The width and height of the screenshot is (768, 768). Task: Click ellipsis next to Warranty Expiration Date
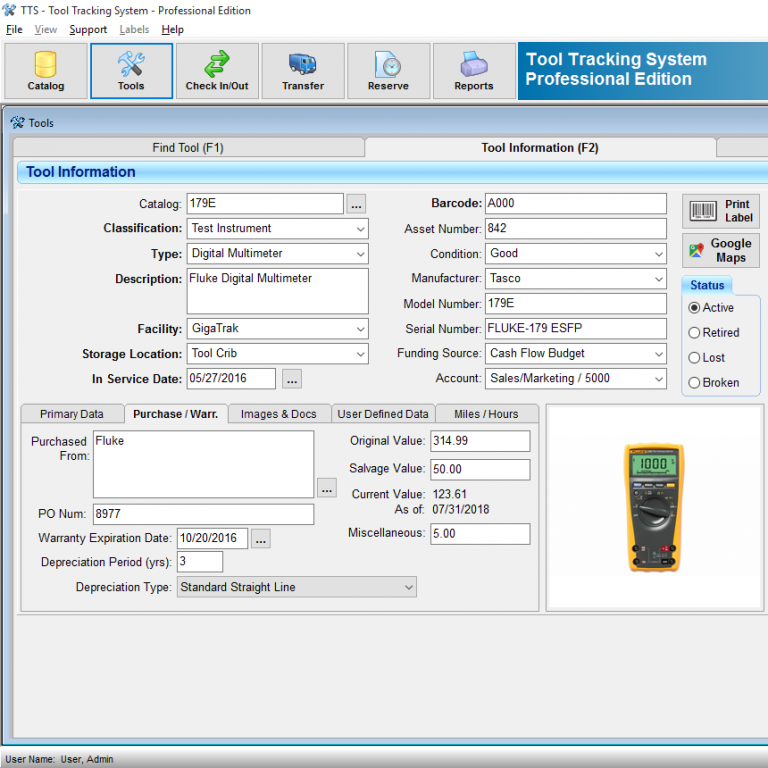[x=261, y=539]
